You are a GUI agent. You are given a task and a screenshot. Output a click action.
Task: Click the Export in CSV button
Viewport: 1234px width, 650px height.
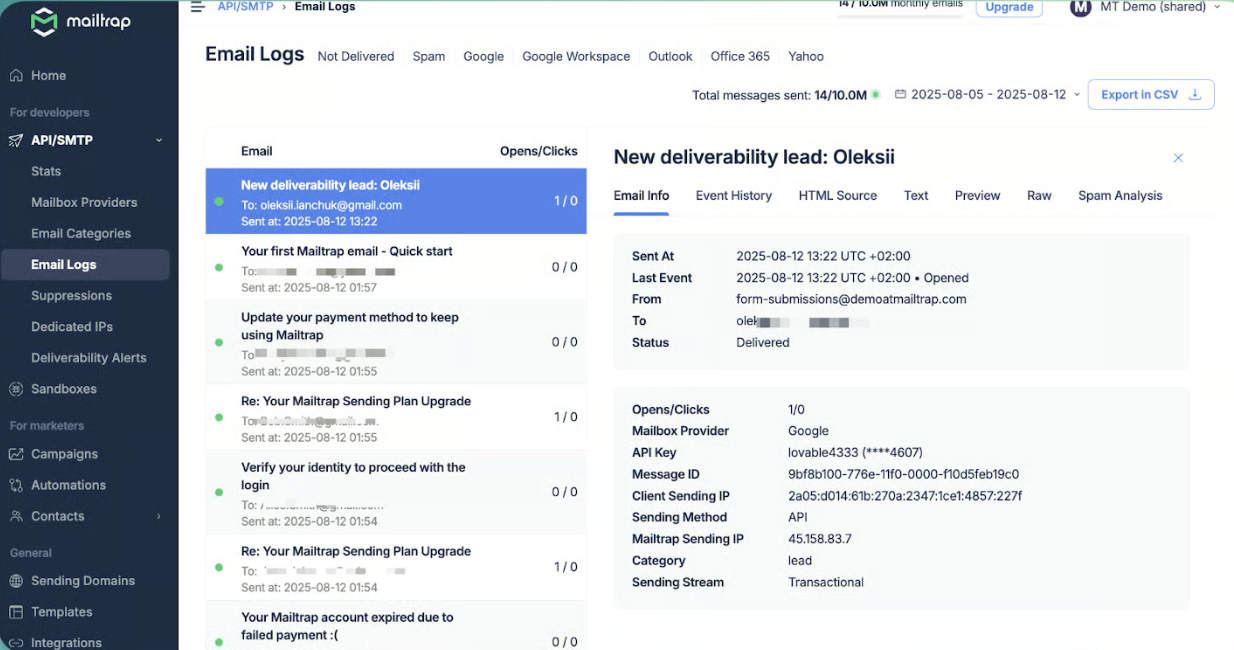1150,95
